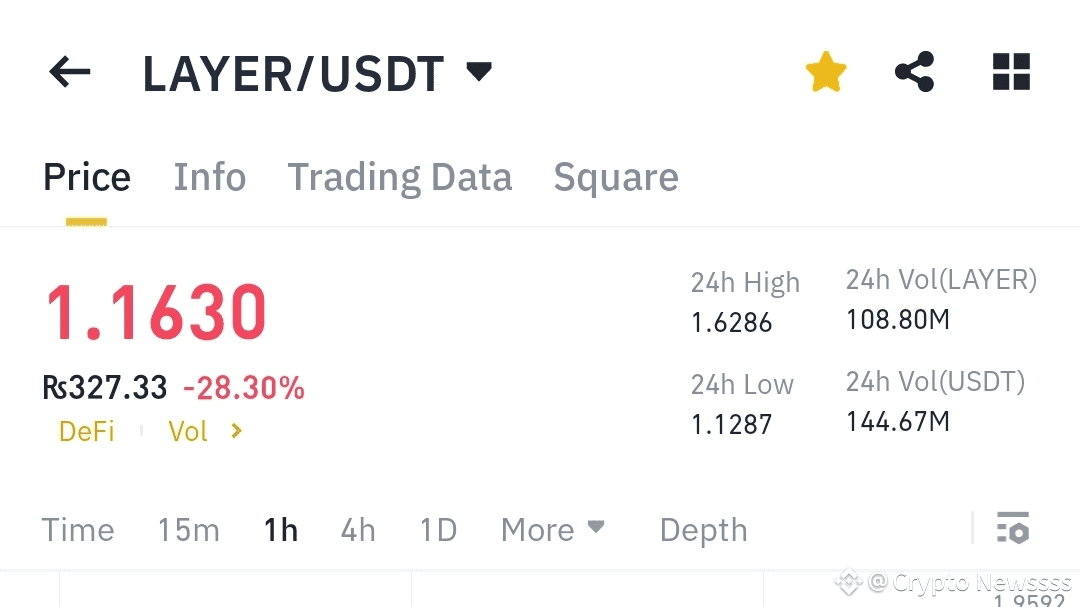Tap the 1.1630 last price
Screen dimensions: 1080x607
pyautogui.click(x=157, y=312)
